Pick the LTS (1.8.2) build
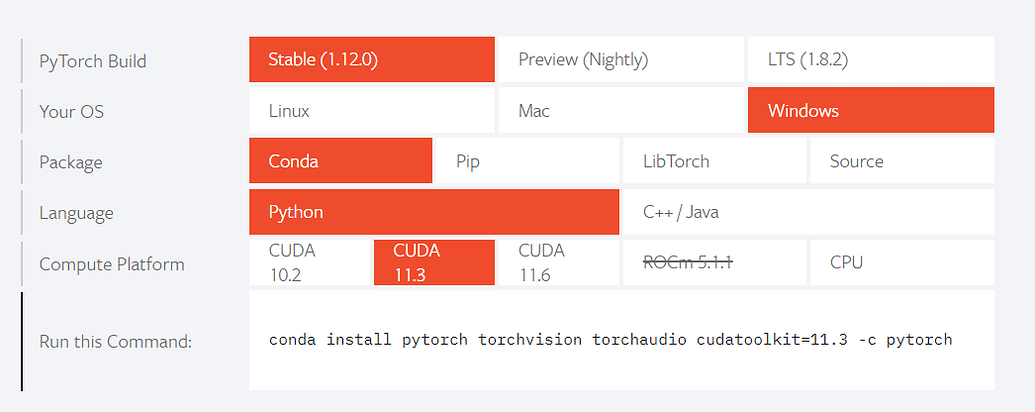Screen dimensions: 1035x412 (x=871, y=59)
